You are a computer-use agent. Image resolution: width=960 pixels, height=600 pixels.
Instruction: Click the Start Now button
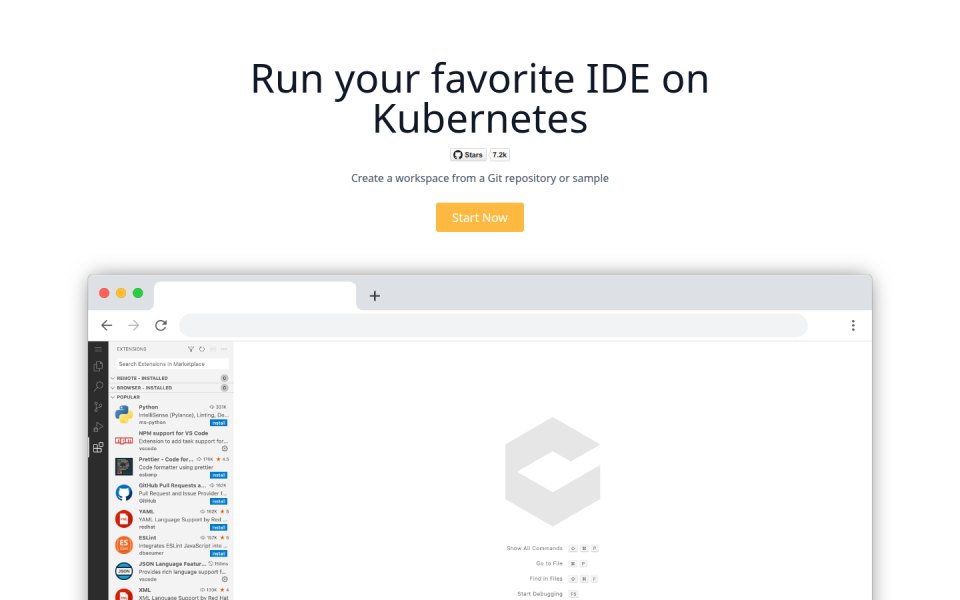(479, 217)
